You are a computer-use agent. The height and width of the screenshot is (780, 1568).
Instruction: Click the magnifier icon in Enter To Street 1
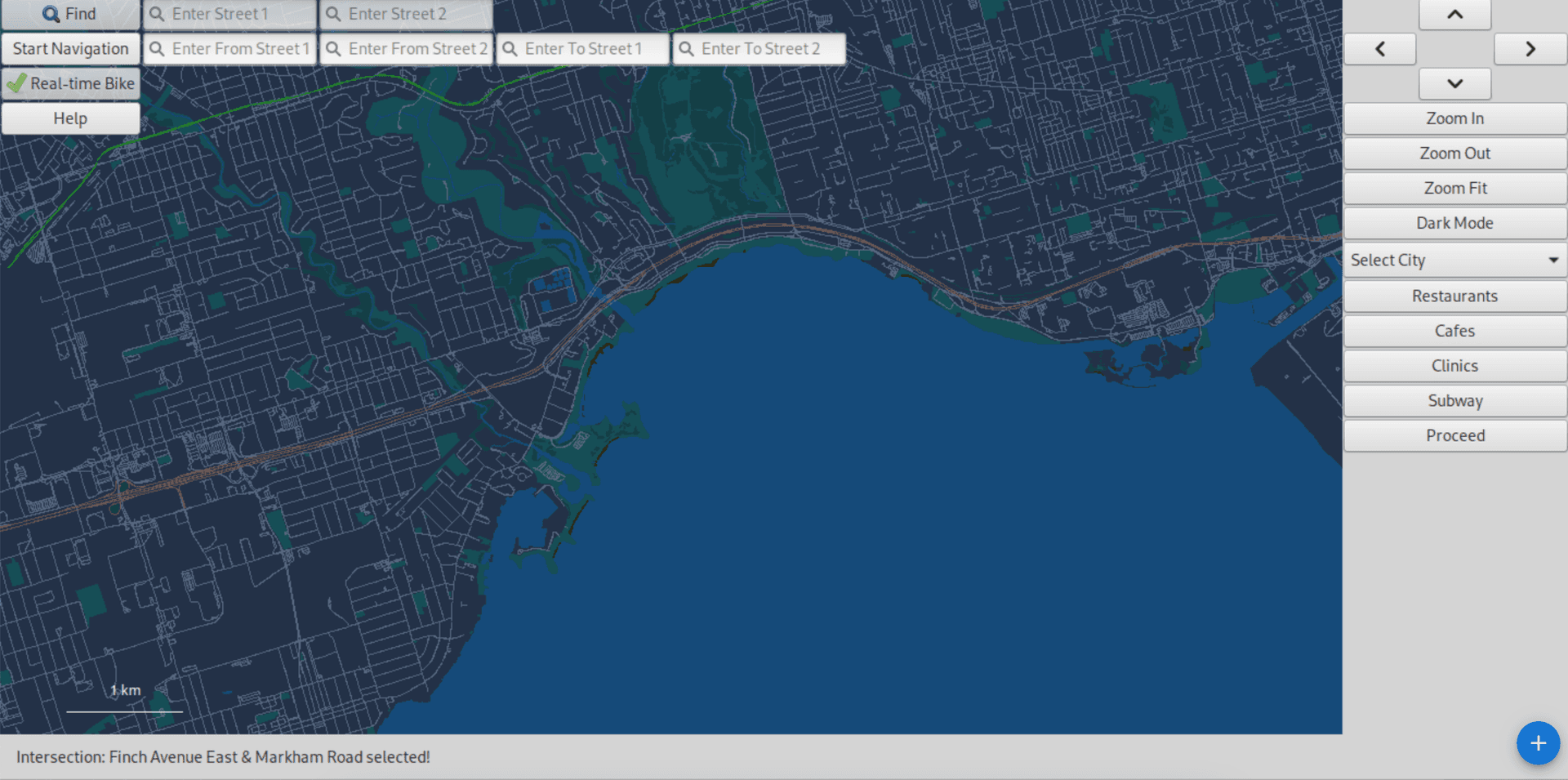pyautogui.click(x=510, y=49)
